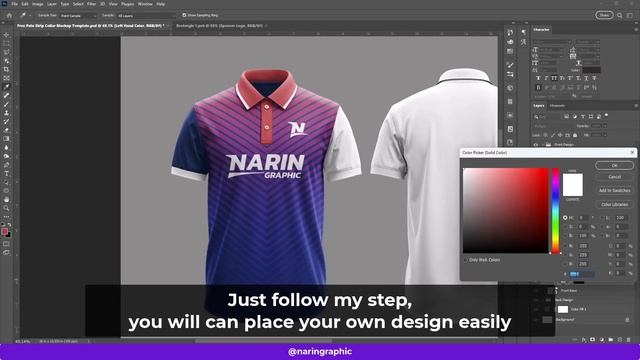This screenshot has width=640, height=360.
Task: Click the create new layer icon
Action: tap(620, 339)
